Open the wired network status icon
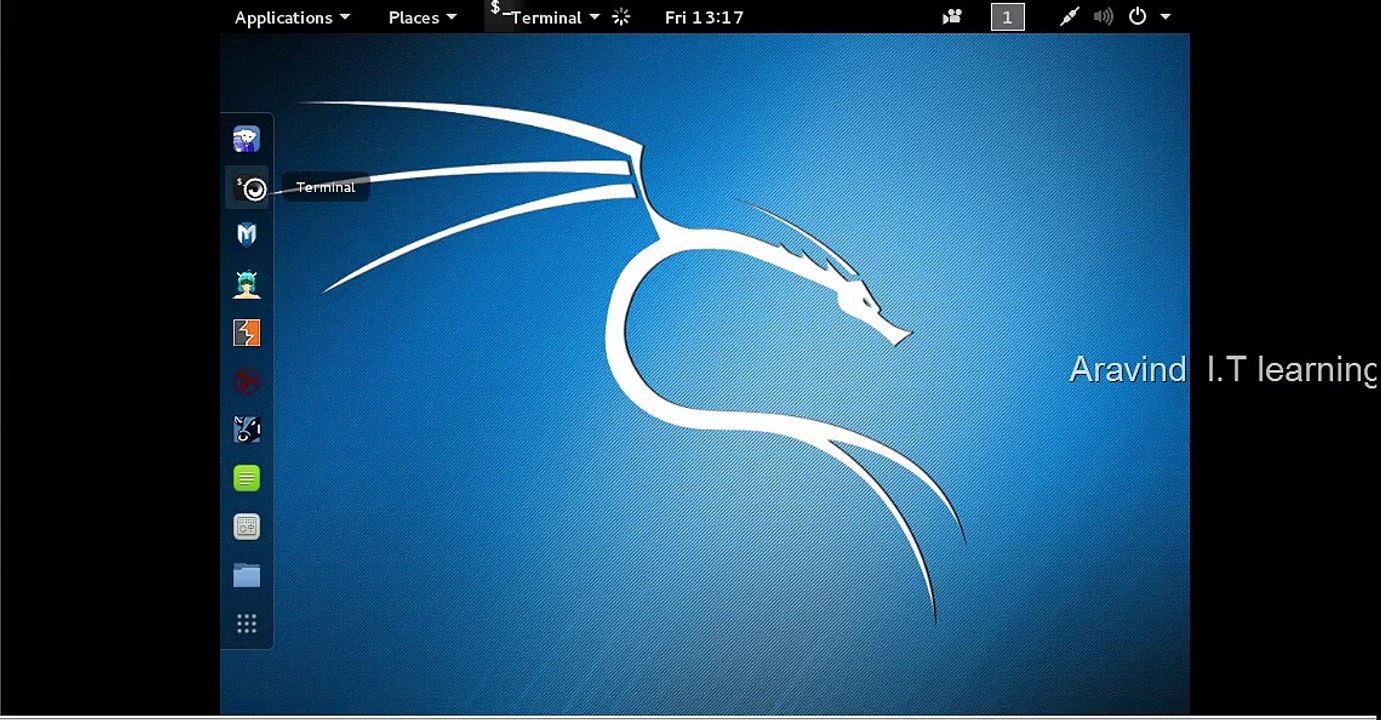Viewport: 1381px width, 720px height. pos(1069,17)
